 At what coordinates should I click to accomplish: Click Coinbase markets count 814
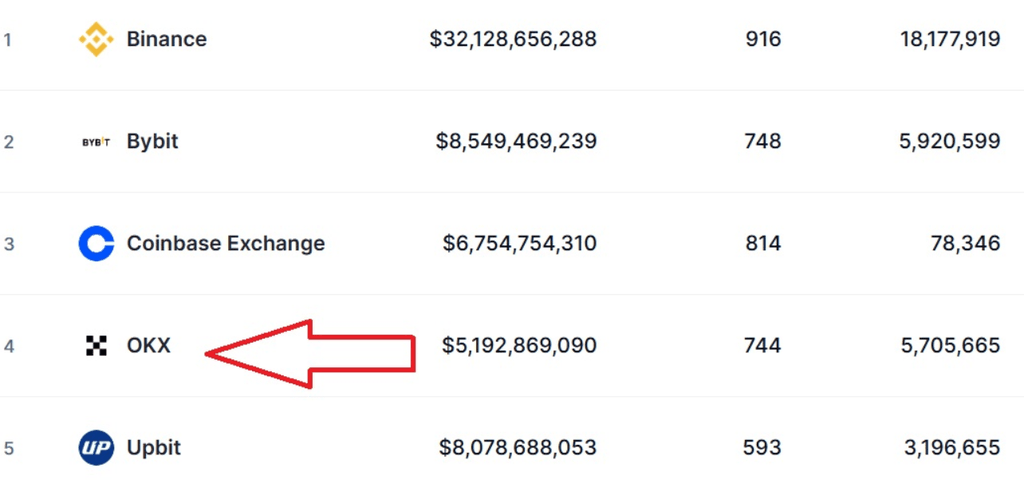[x=763, y=243]
